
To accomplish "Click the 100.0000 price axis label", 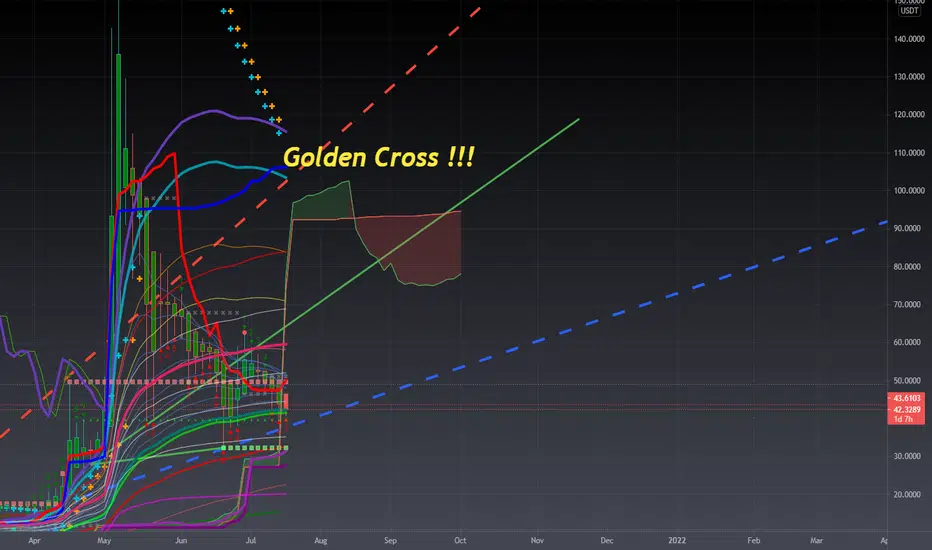I will tap(909, 191).
